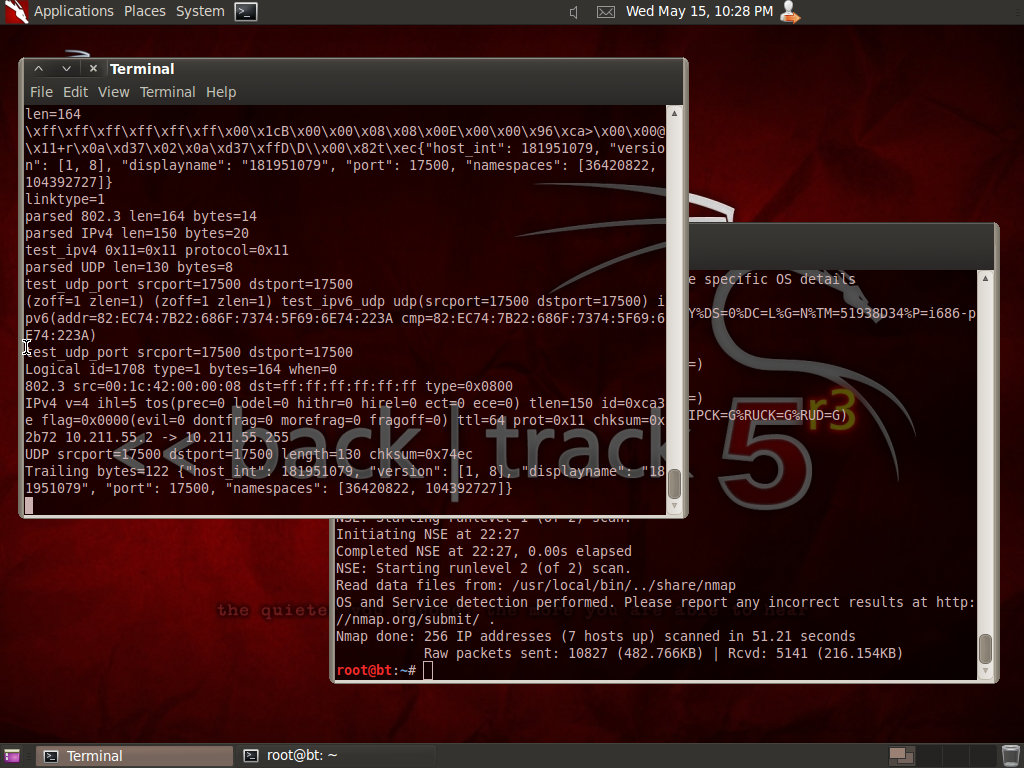Click the BackTrack dragon logo icon
This screenshot has width=1024, height=768.
pos(16,12)
